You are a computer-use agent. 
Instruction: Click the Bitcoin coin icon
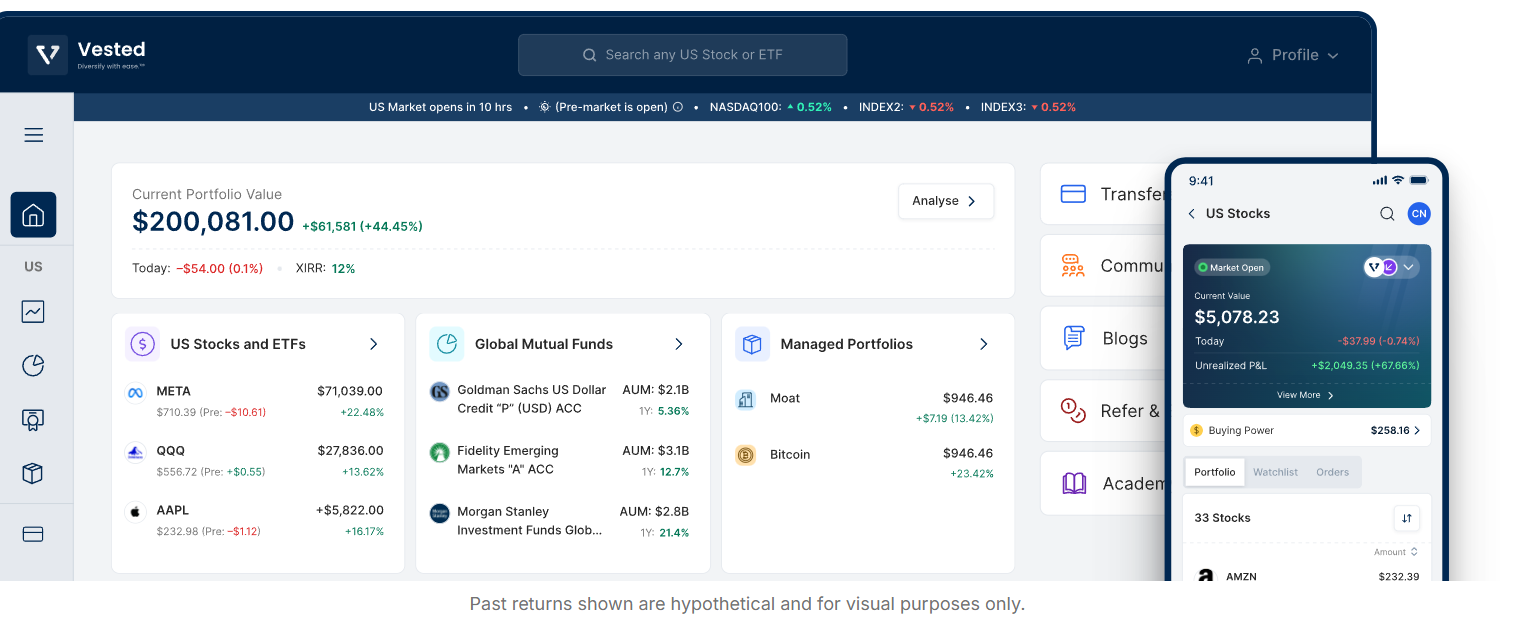click(x=745, y=456)
